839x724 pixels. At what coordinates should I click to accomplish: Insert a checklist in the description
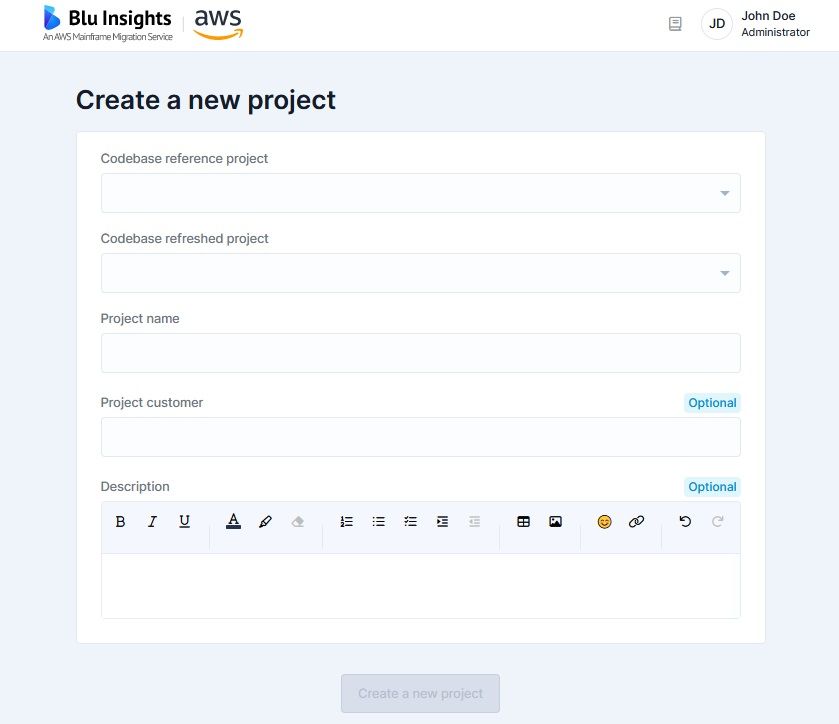pos(410,521)
